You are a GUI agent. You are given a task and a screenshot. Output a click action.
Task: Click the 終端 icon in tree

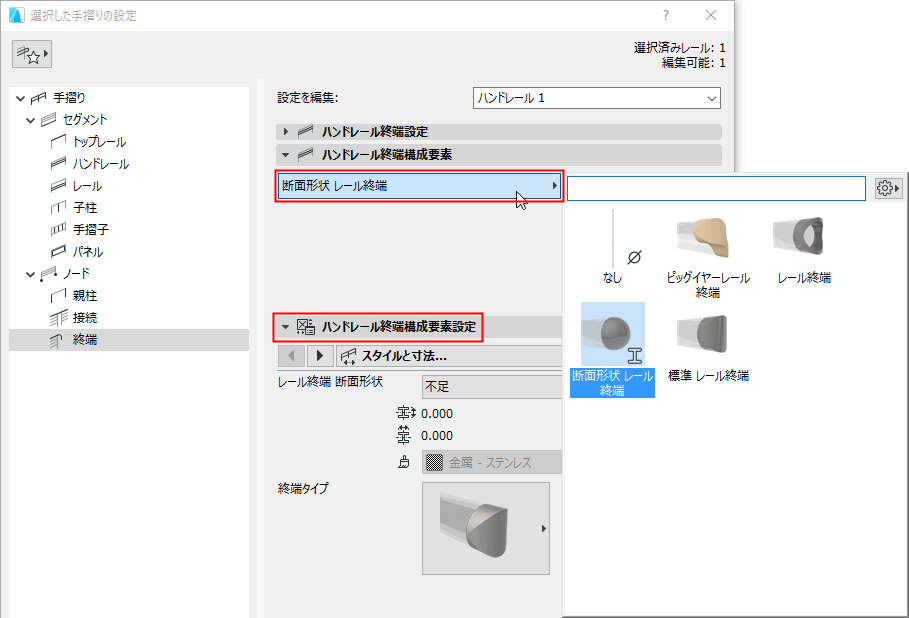click(57, 340)
